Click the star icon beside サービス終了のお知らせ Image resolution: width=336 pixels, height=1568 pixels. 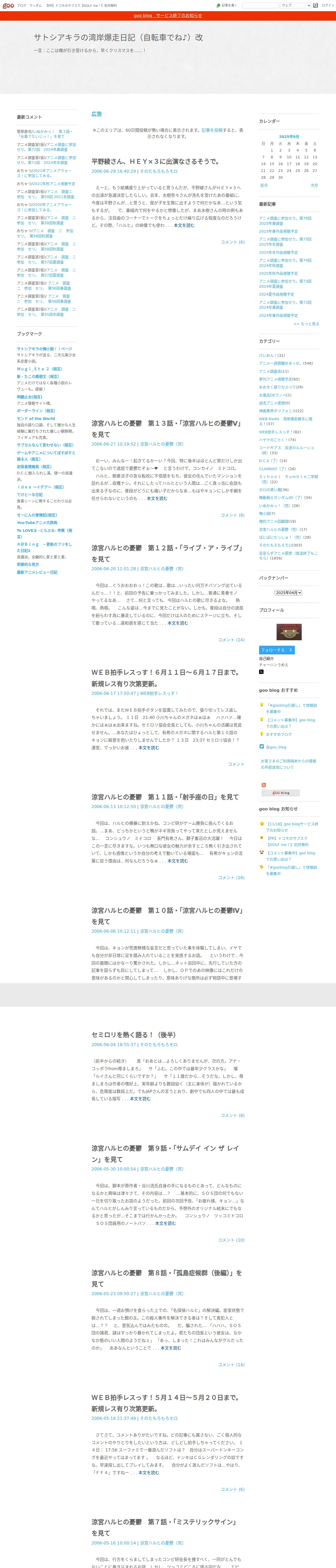click(262, 823)
